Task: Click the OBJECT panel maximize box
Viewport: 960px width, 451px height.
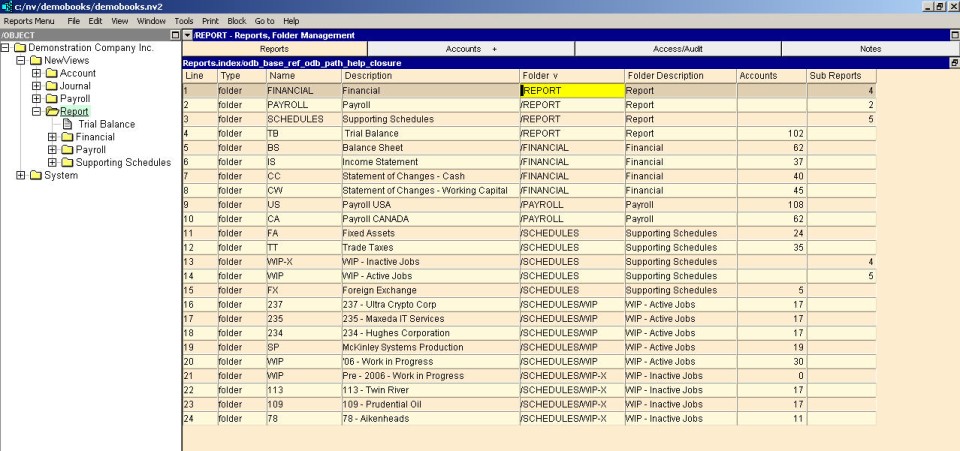Action: (x=176, y=35)
